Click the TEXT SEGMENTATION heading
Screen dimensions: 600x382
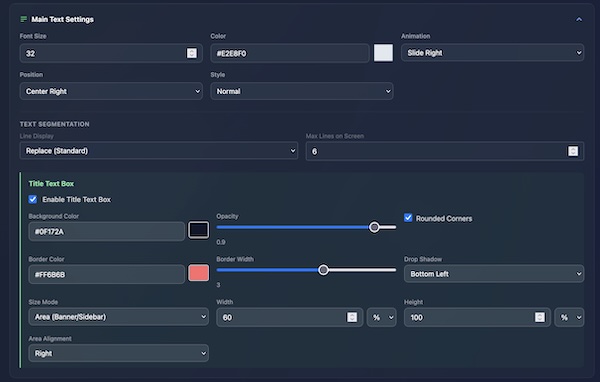click(55, 124)
